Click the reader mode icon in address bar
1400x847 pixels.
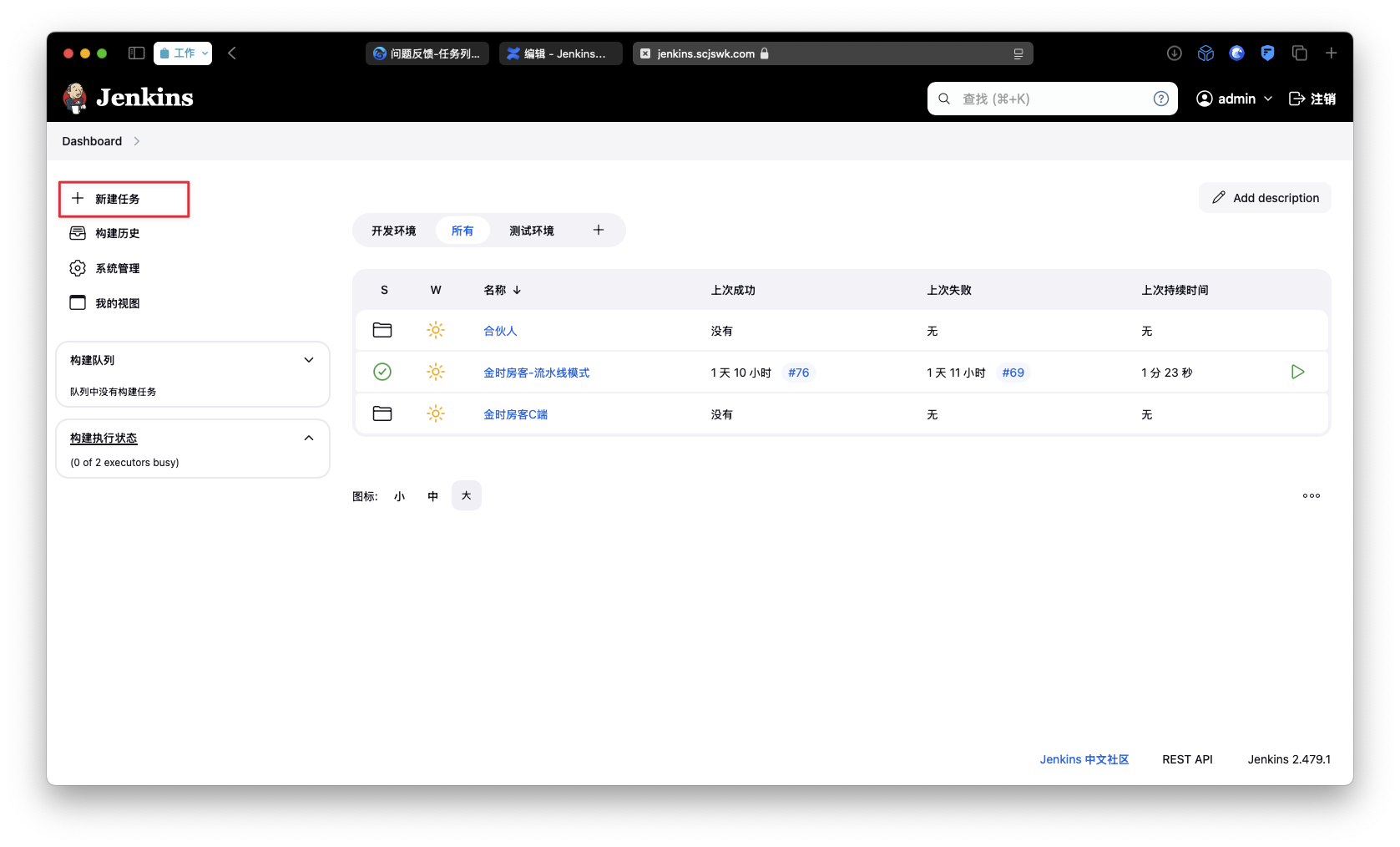tap(1018, 53)
